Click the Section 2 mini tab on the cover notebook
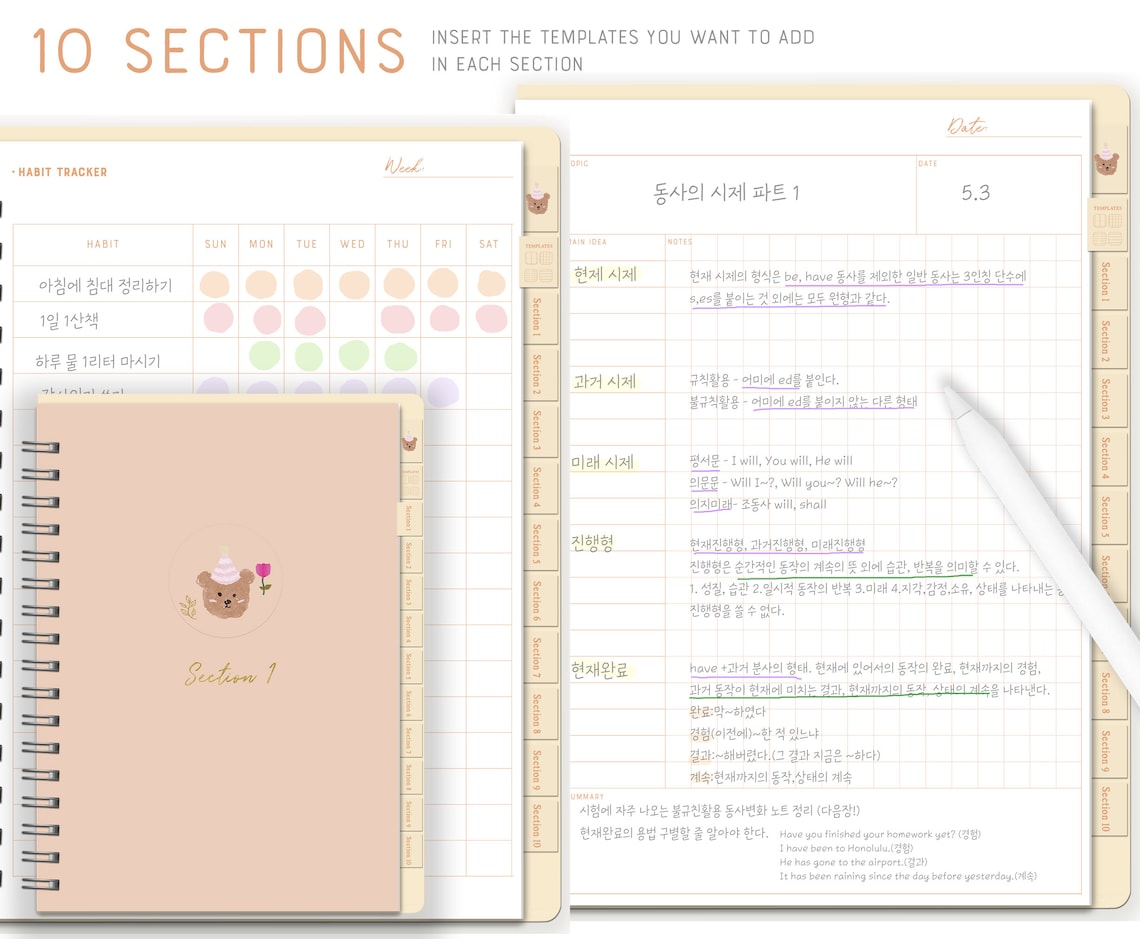This screenshot has height=939, width=1140. coord(409,553)
